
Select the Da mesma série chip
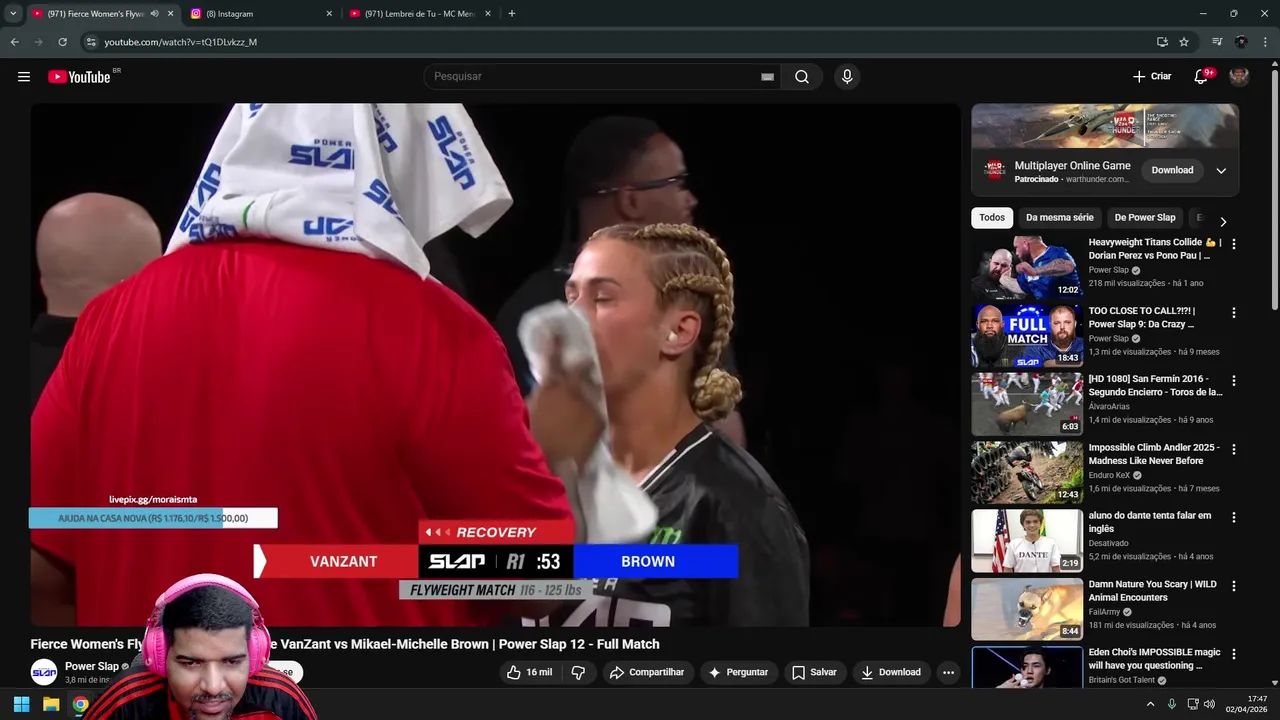[x=1059, y=218]
